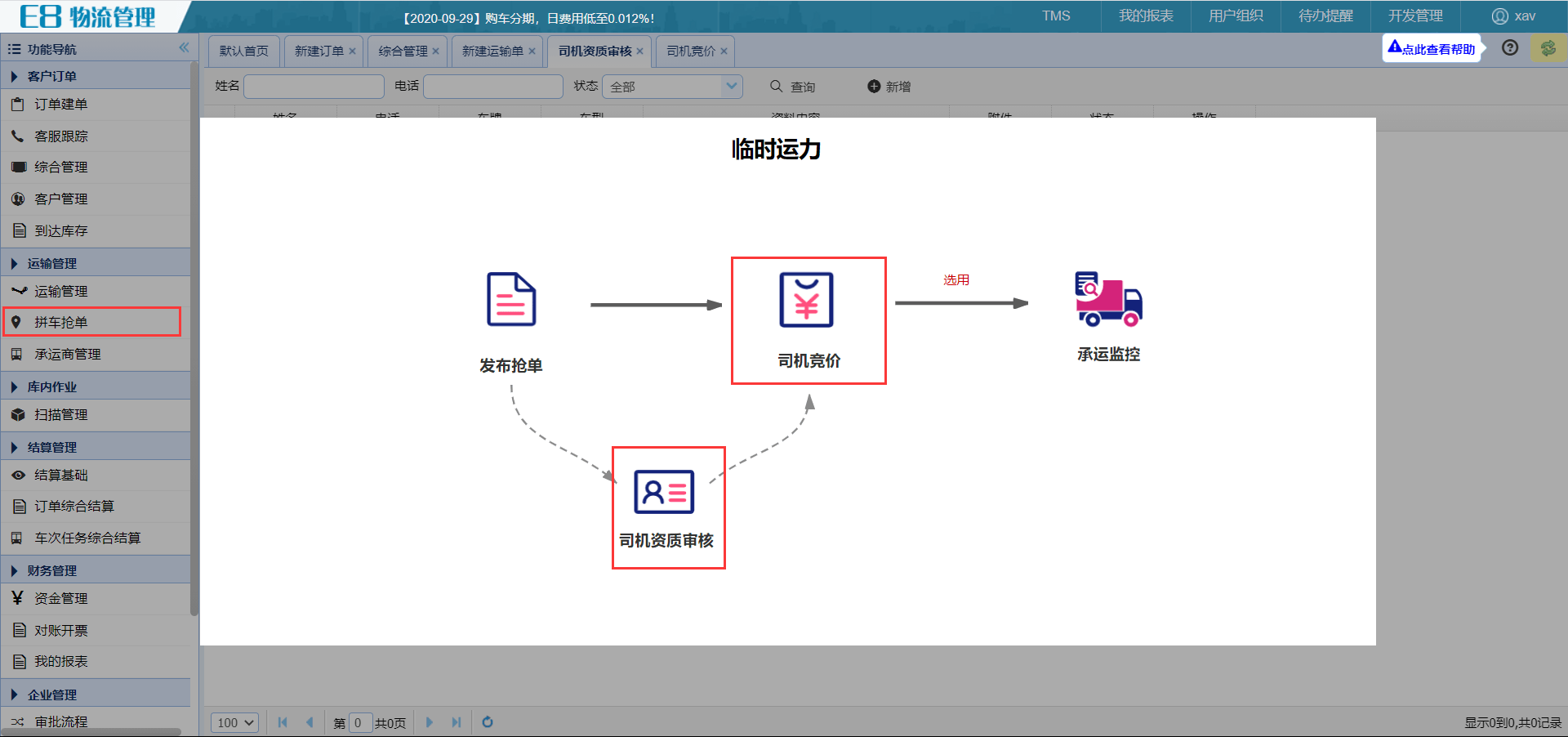Viewport: 1568px width, 737px height.
Task: Switch to the 默认首页 tab
Action: tap(244, 51)
